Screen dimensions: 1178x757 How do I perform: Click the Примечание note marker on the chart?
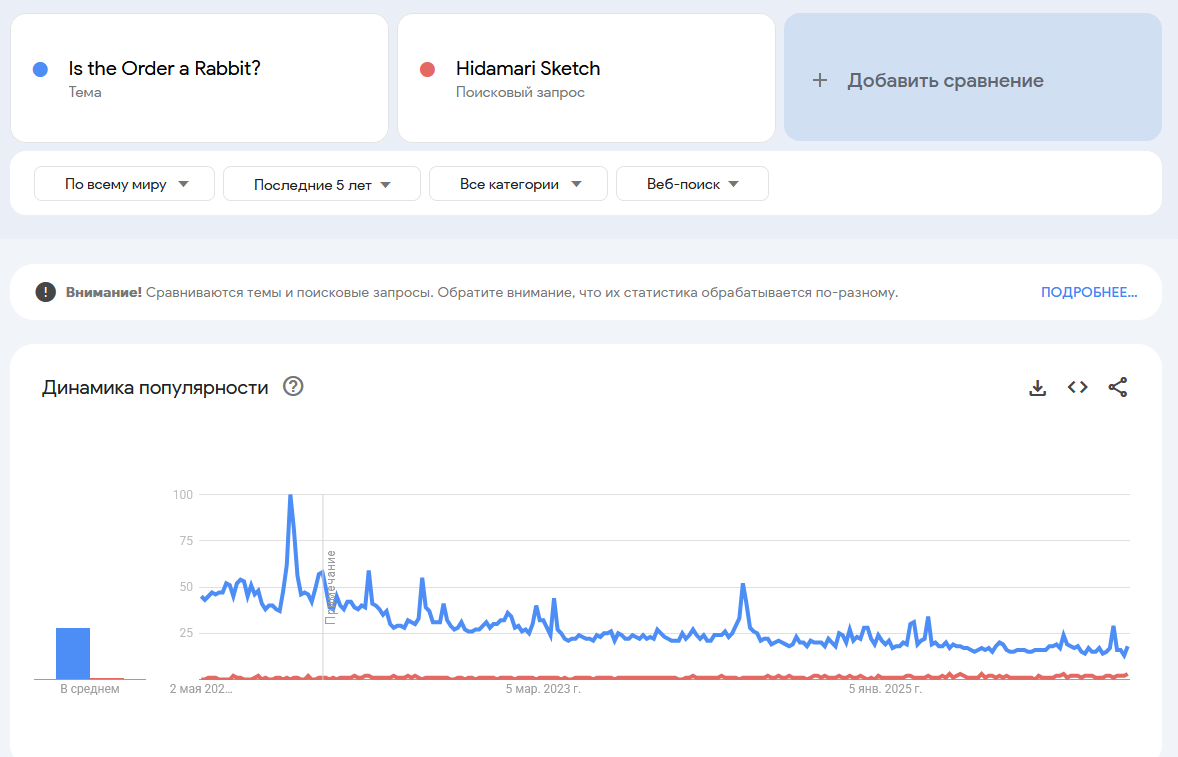tap(331, 587)
